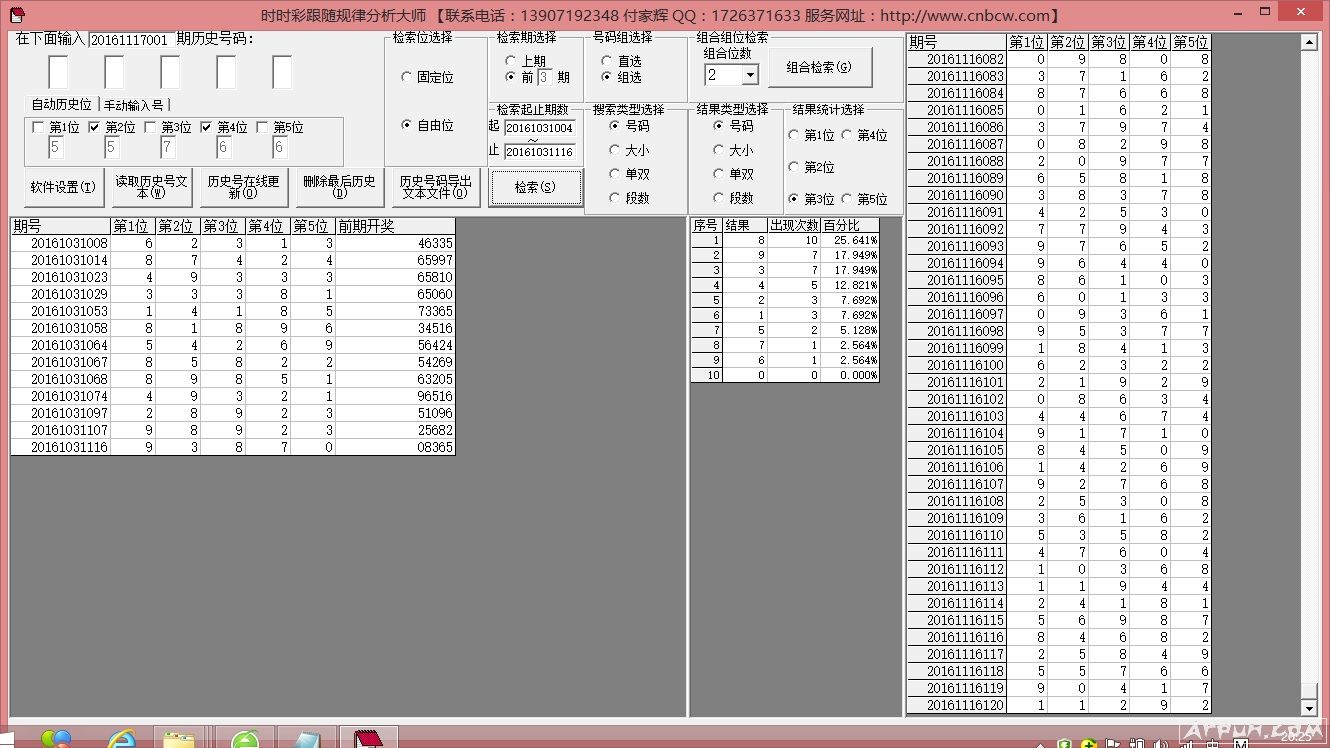
Task: Tick the 第5位 checkbox
Action: [262, 127]
